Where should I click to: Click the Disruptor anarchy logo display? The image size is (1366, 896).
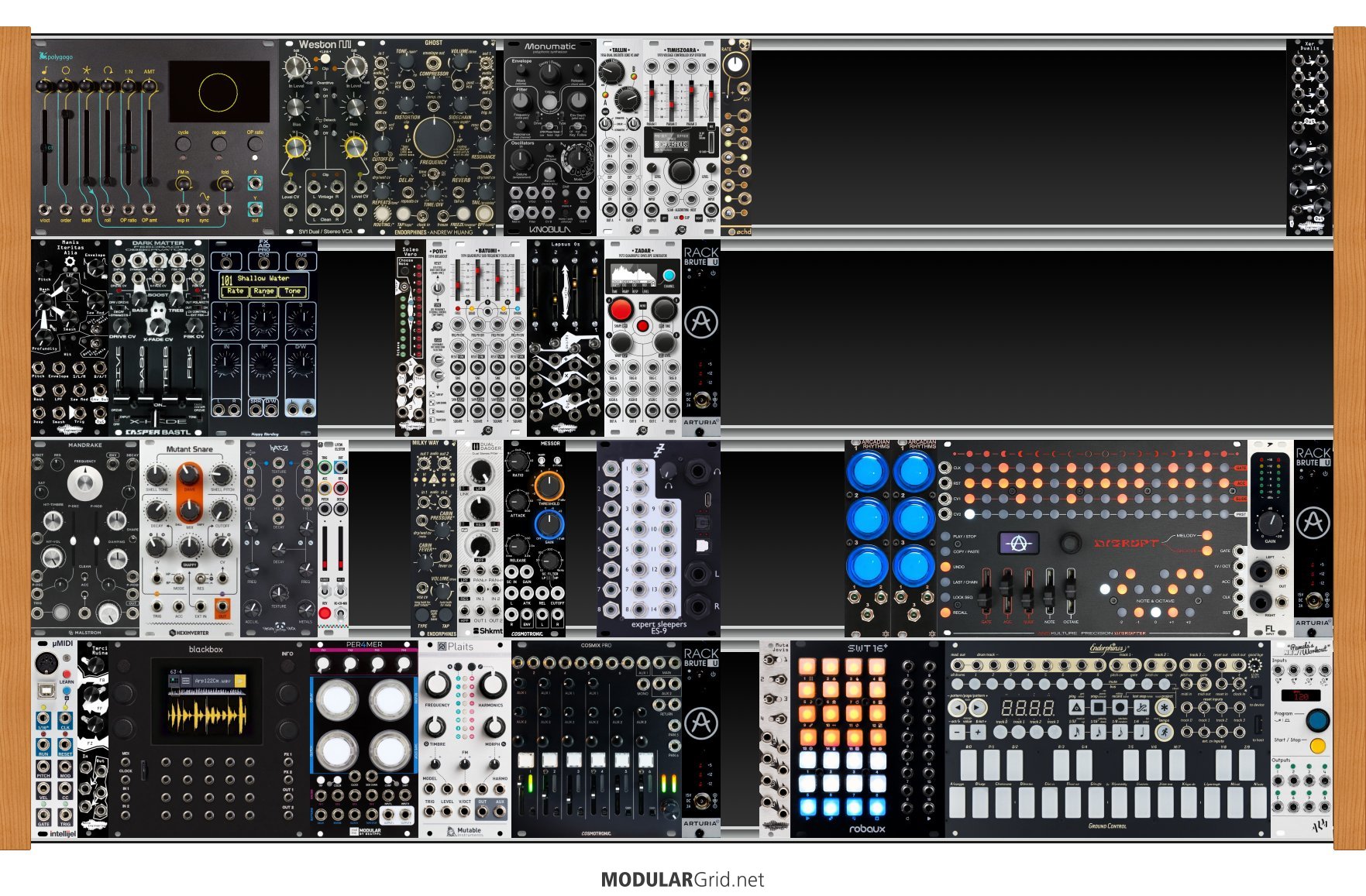[x=1018, y=544]
